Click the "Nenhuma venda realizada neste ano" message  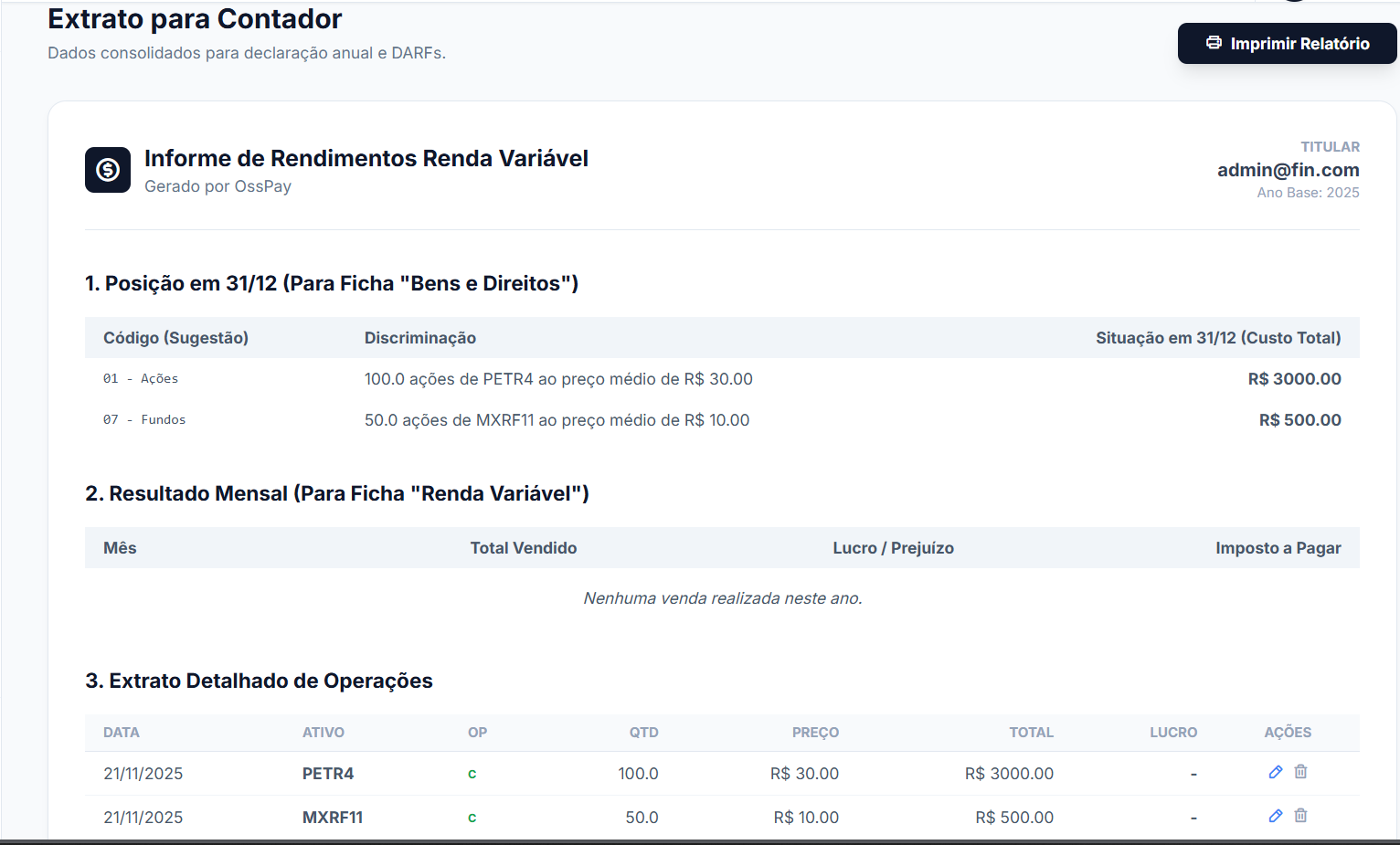[x=722, y=598]
